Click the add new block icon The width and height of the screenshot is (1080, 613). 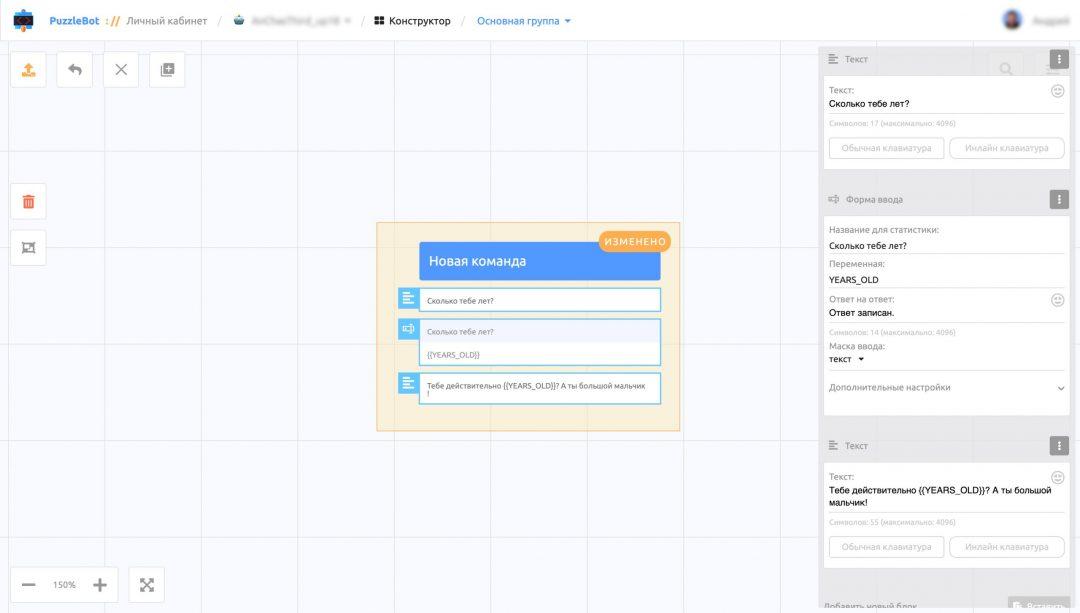167,70
